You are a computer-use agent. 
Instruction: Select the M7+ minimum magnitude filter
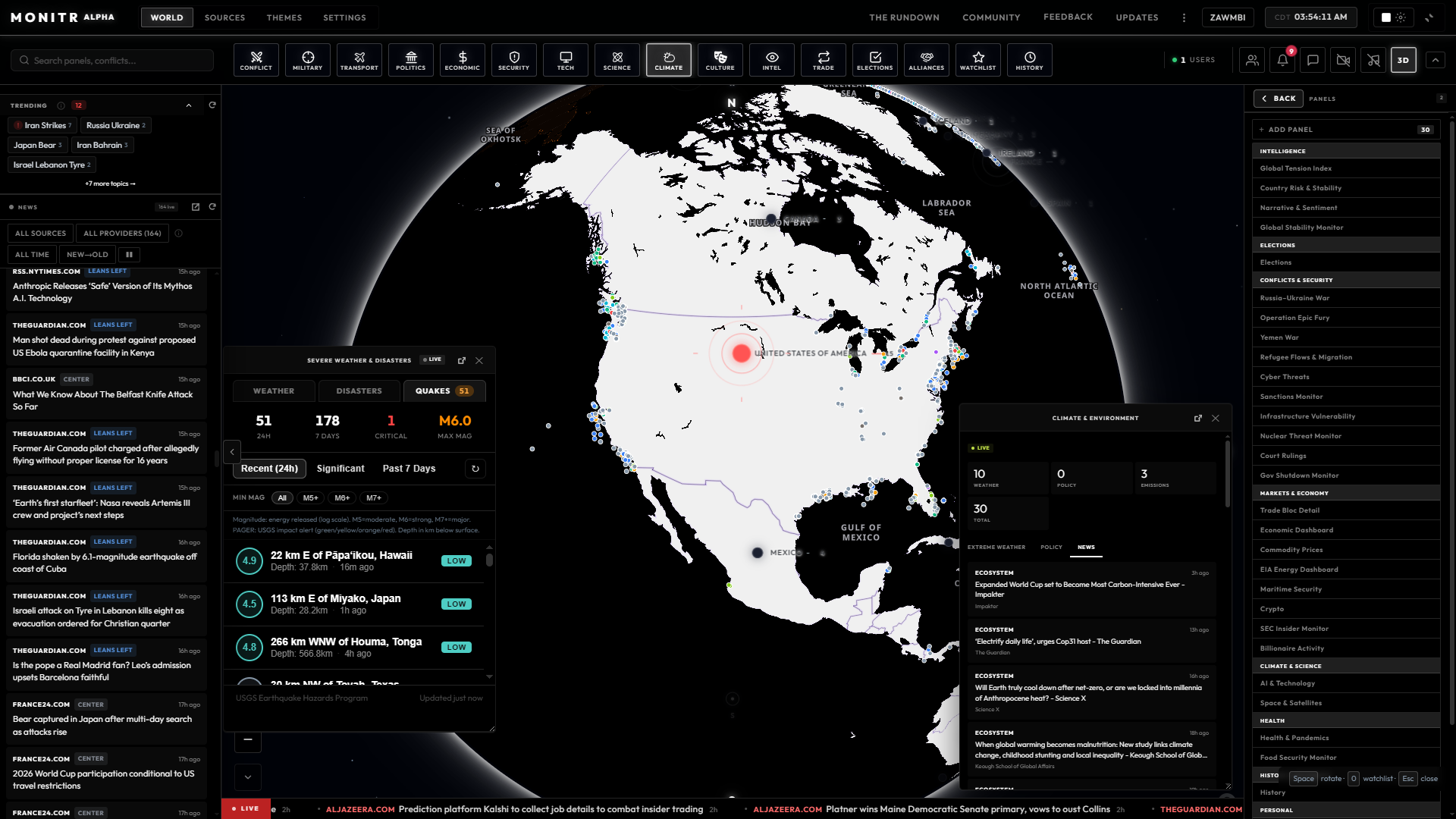(x=374, y=498)
